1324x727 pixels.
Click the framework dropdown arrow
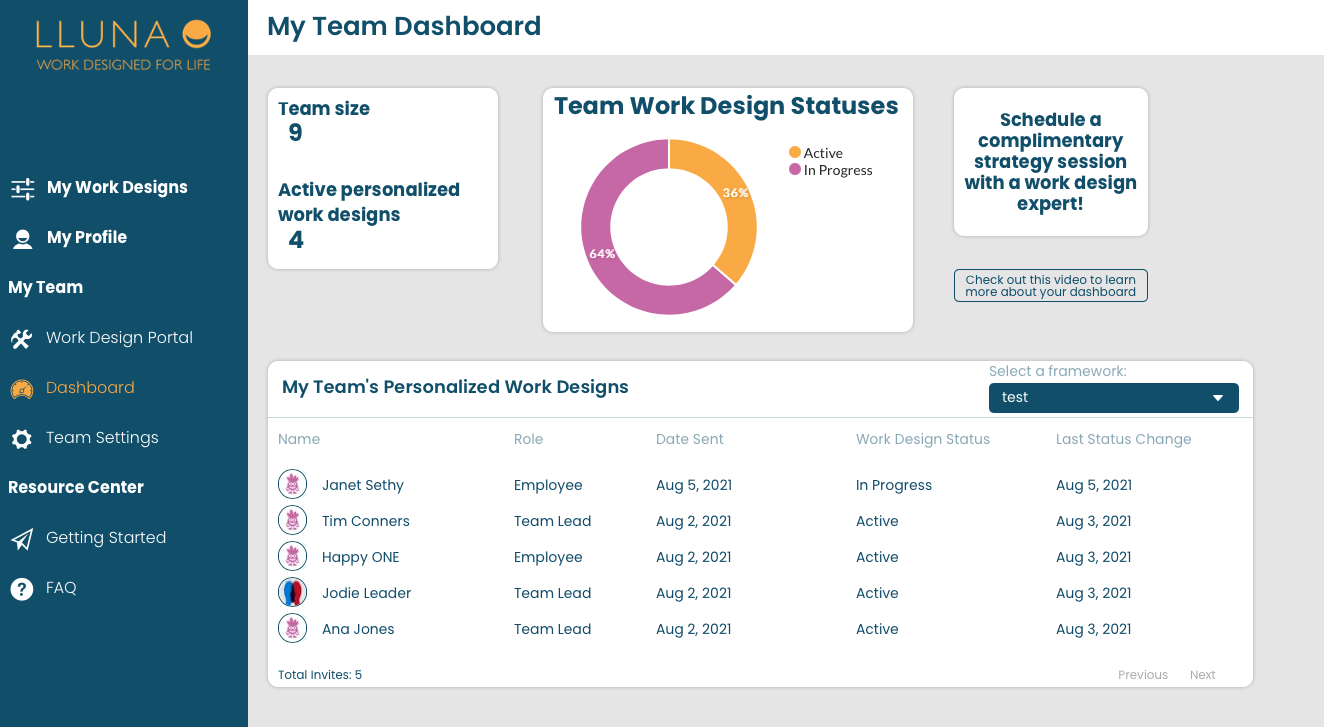pyautogui.click(x=1218, y=398)
